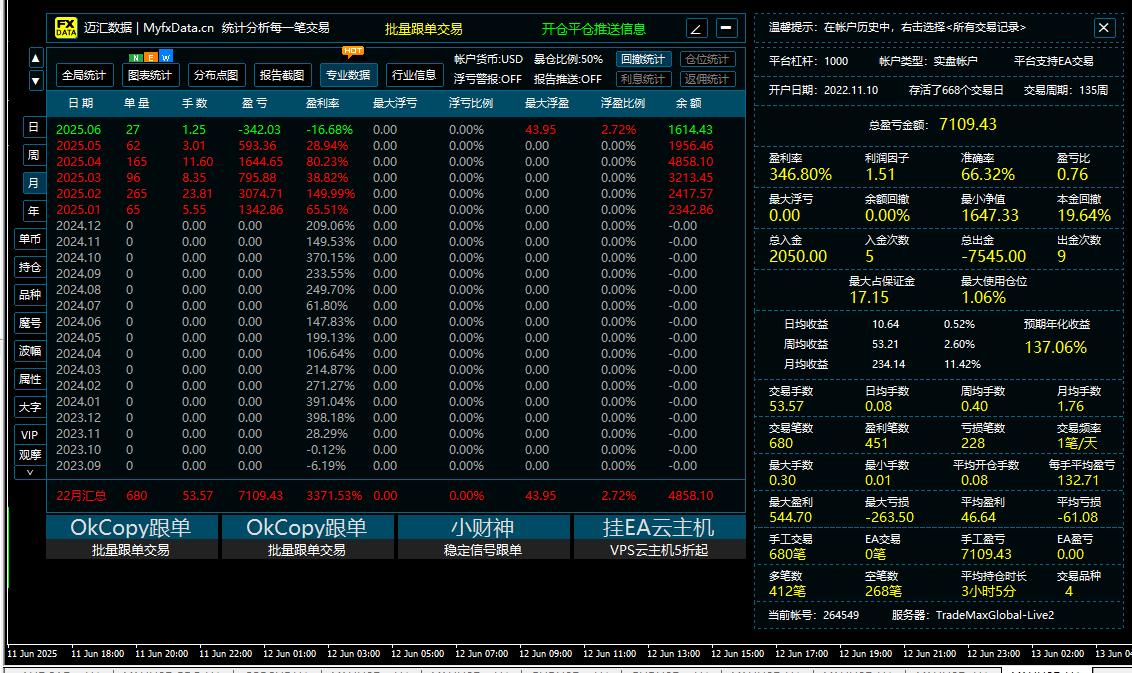This screenshot has height=673, width=1132.
Task: Click 盈利率 column header
Action: 322,103
